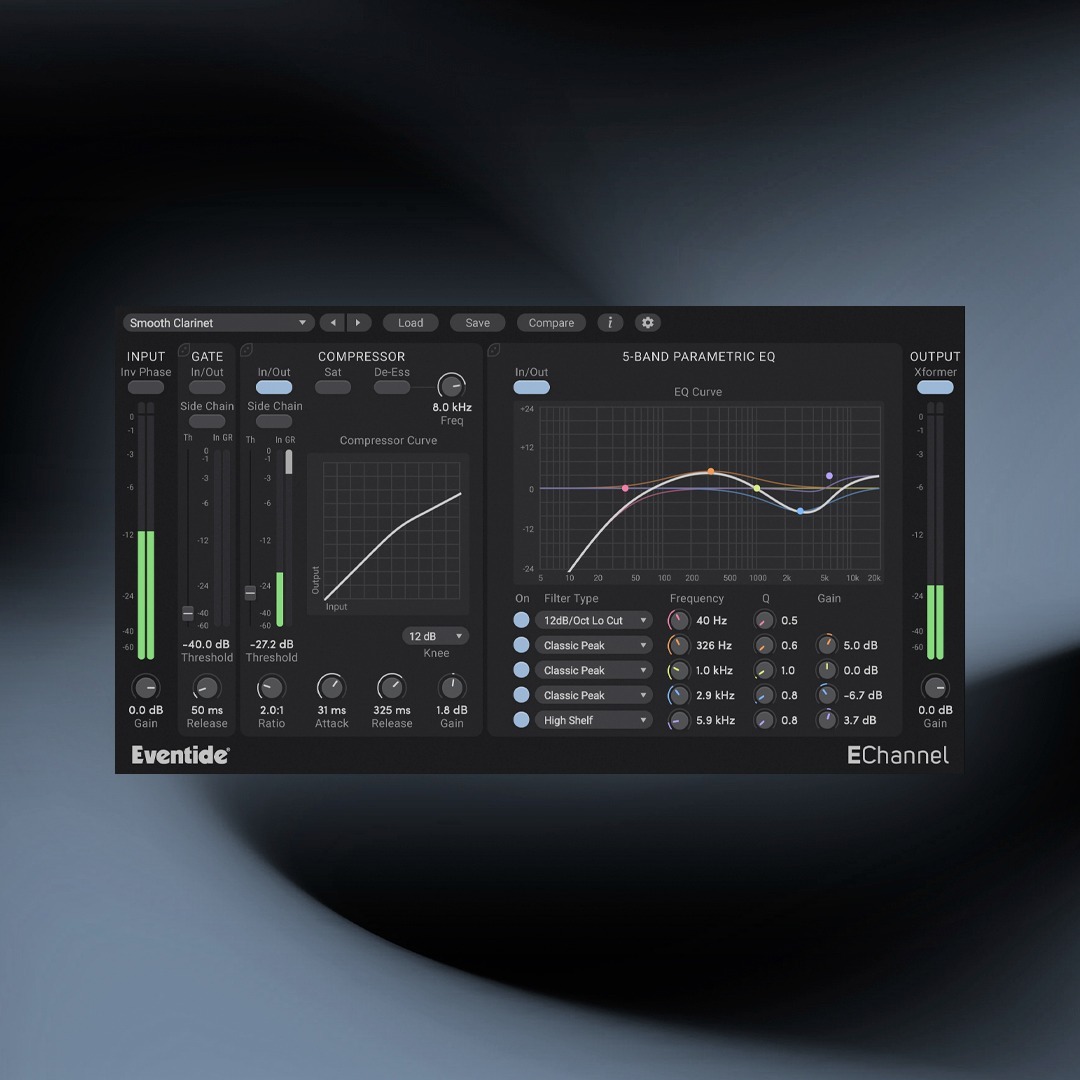Screen dimensions: 1080x1080
Task: Adjust the De-Ess Freq knob
Action: [451, 384]
